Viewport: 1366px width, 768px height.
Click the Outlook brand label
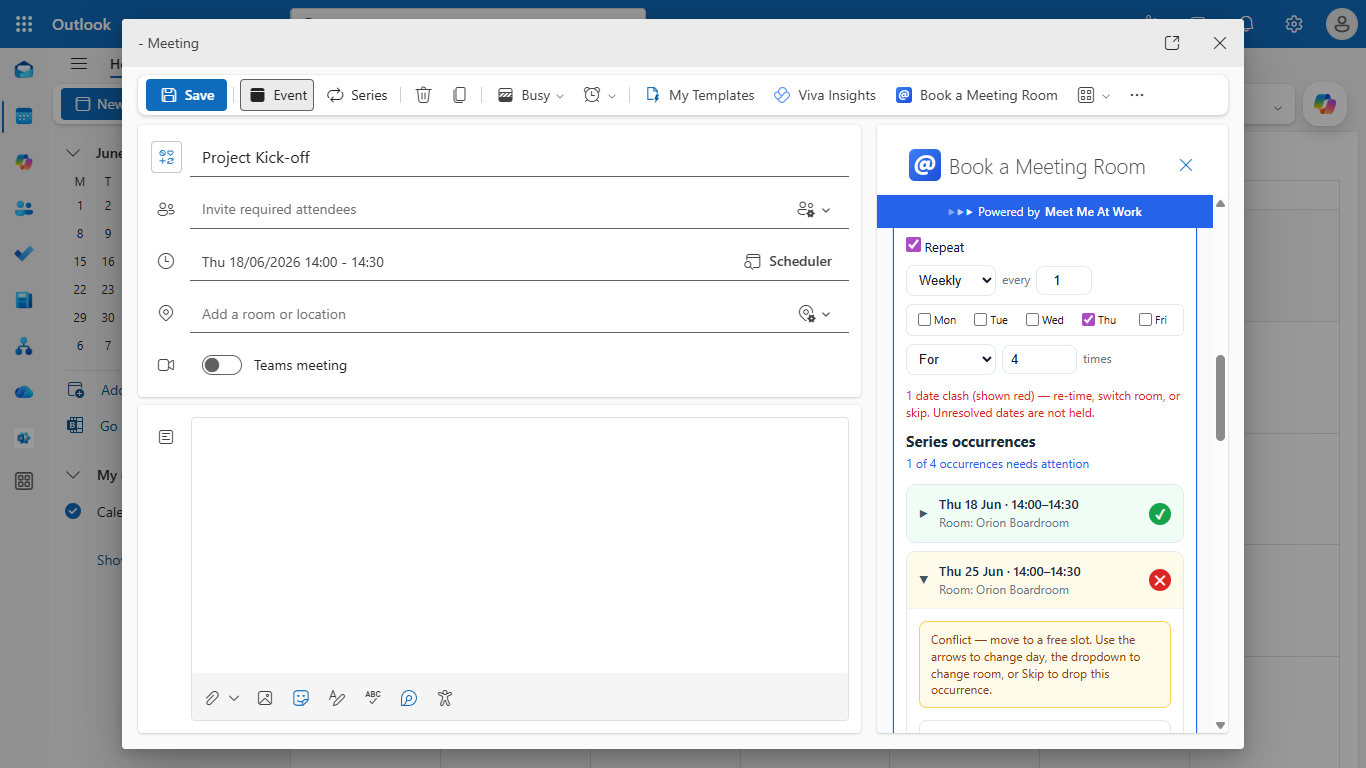pyautogui.click(x=82, y=24)
